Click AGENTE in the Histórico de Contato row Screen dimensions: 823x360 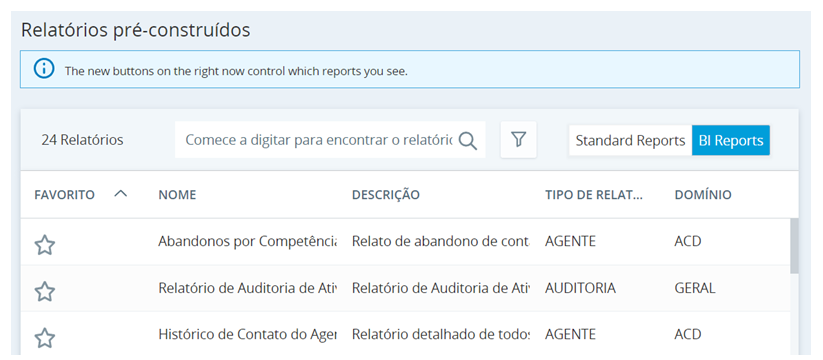tap(570, 334)
